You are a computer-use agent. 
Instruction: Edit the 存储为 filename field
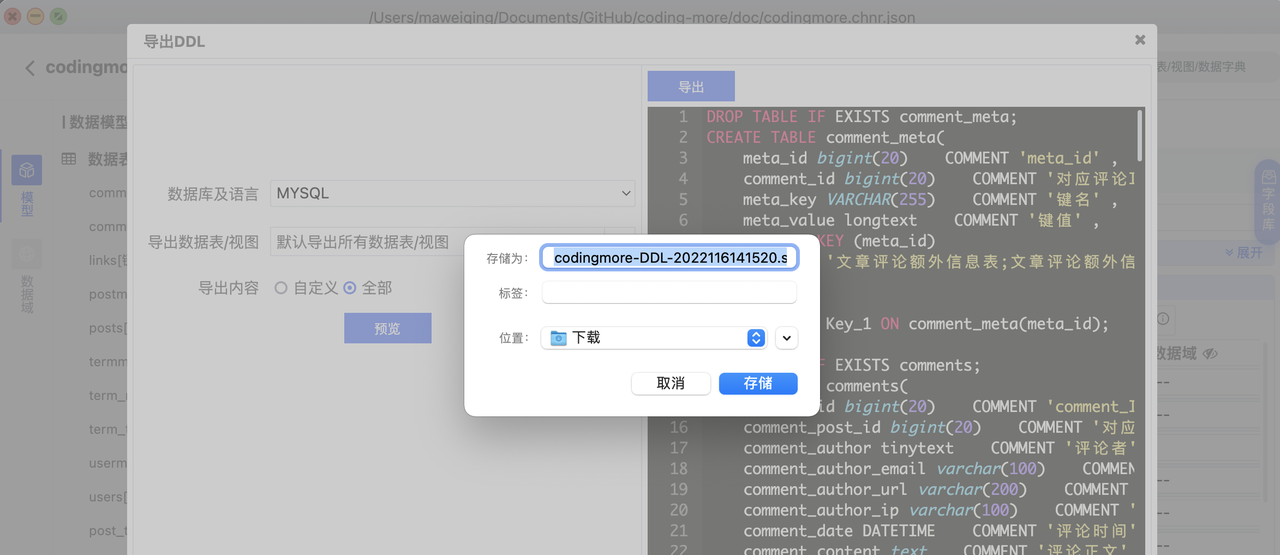669,258
